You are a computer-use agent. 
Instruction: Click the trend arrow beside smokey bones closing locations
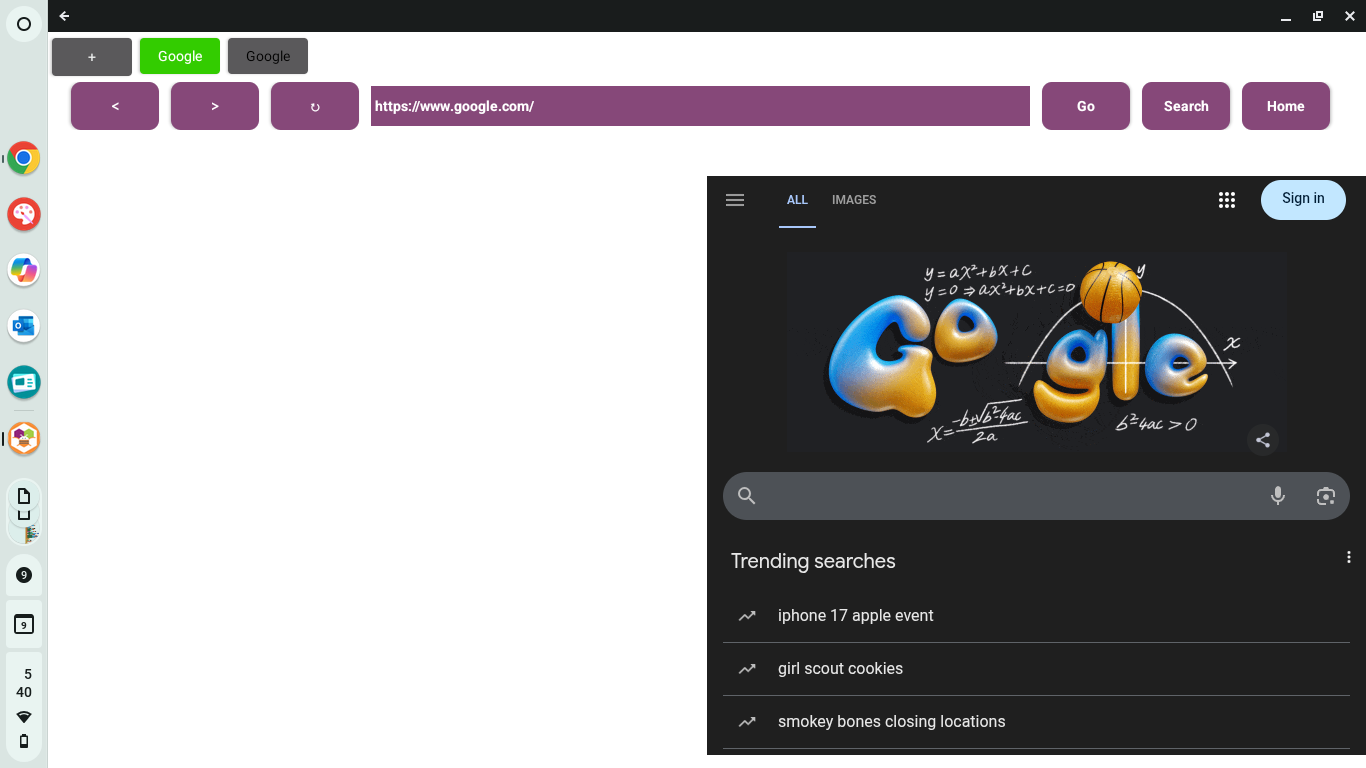pyautogui.click(x=747, y=722)
